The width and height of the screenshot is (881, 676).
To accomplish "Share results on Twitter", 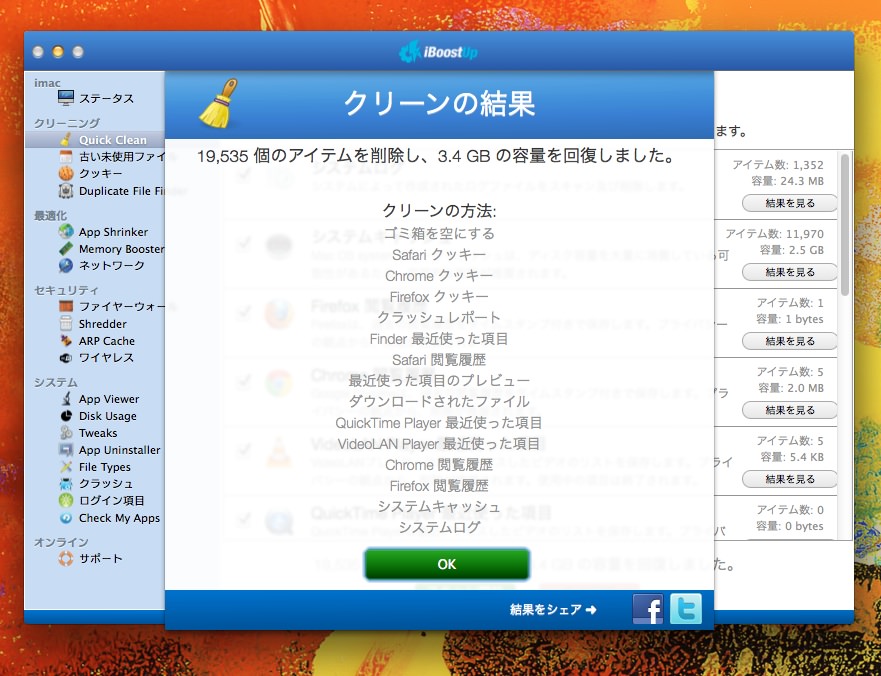I will tap(686, 609).
